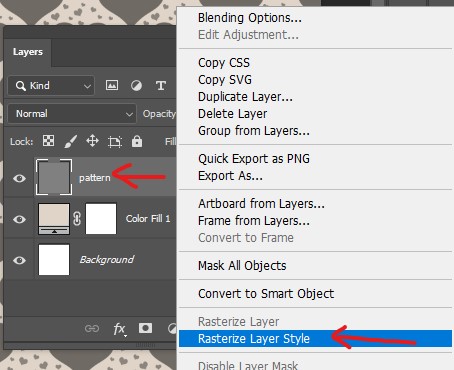Hide the Background layer
454x370 pixels.
19,260
